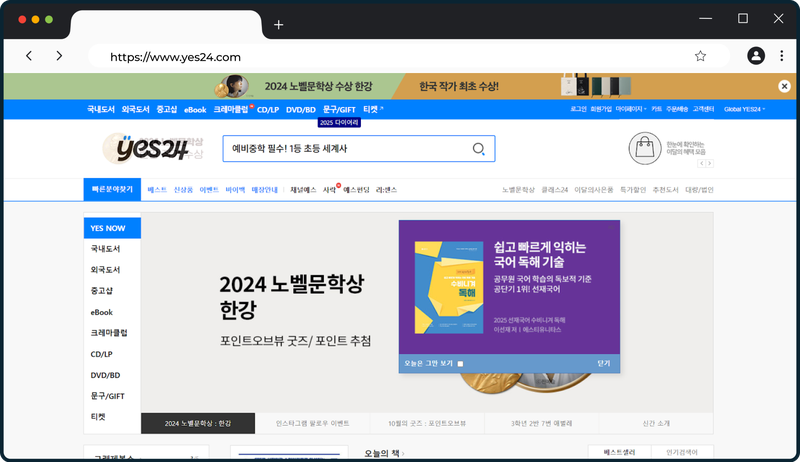Select the 인스타그램 팔로우 이벤트 banner tab
Screen dimensions: 800x462
(x=312, y=423)
